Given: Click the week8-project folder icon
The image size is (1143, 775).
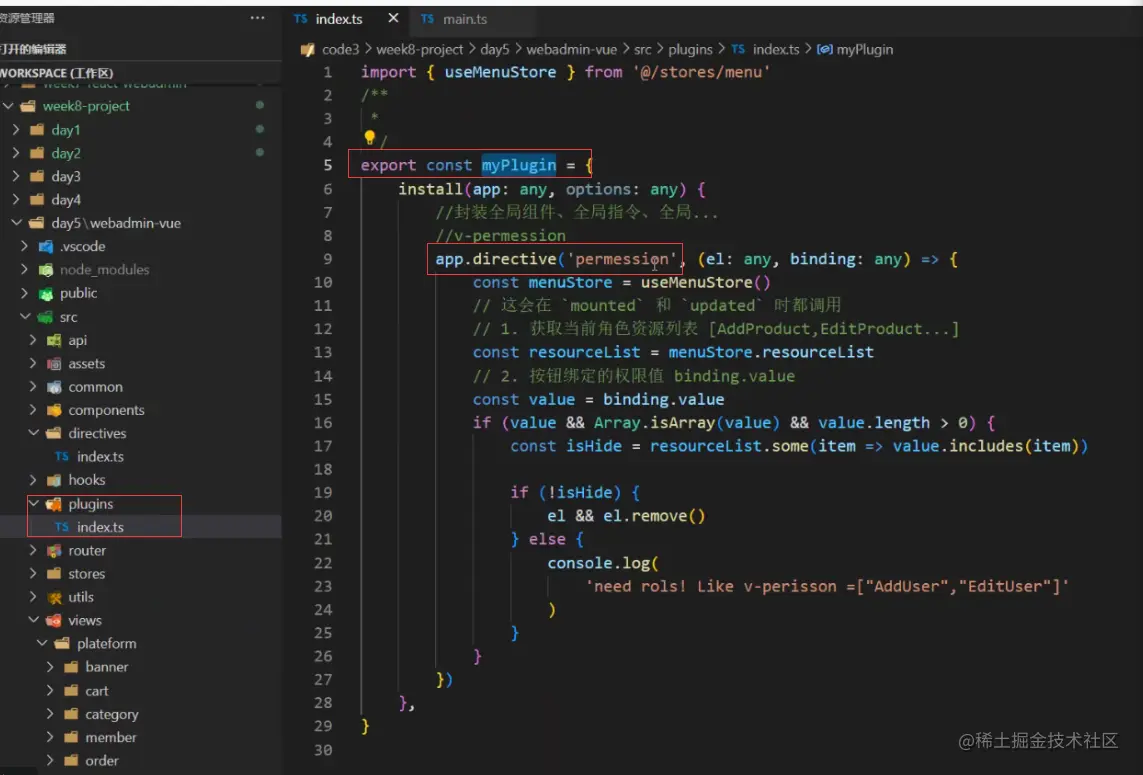Looking at the screenshot, I should 28,106.
